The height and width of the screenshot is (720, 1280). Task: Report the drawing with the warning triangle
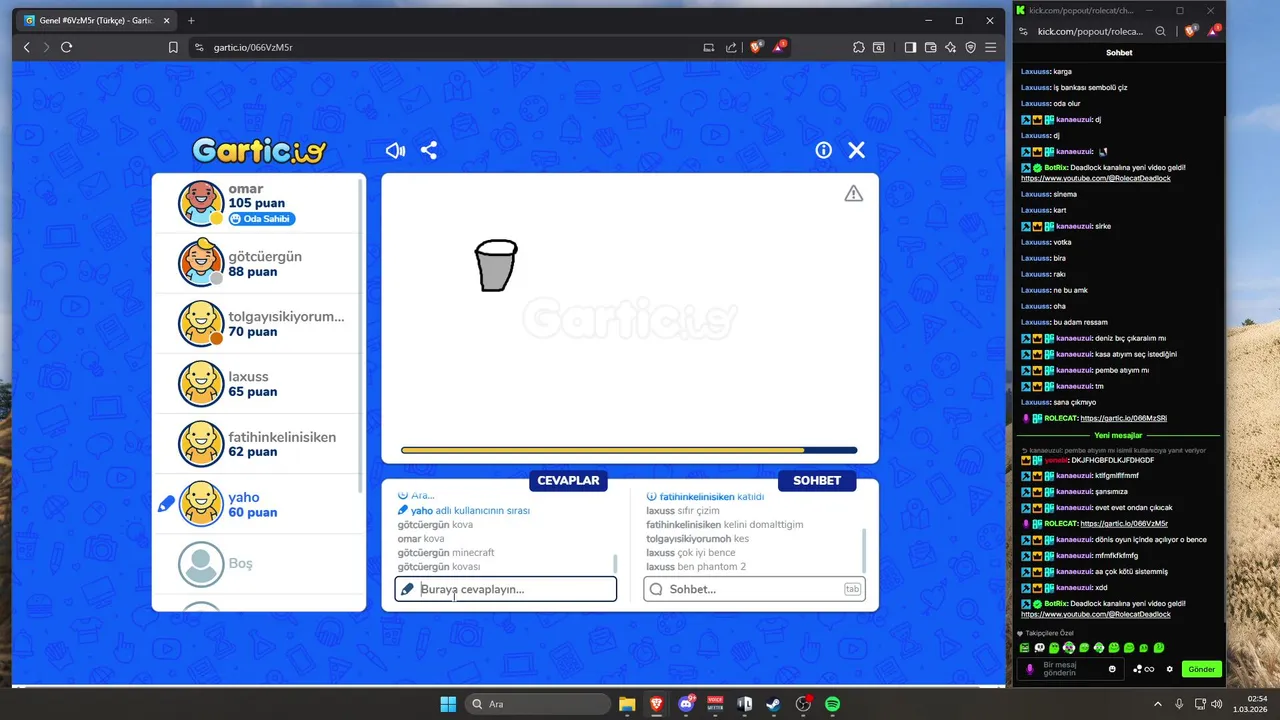[x=853, y=193]
